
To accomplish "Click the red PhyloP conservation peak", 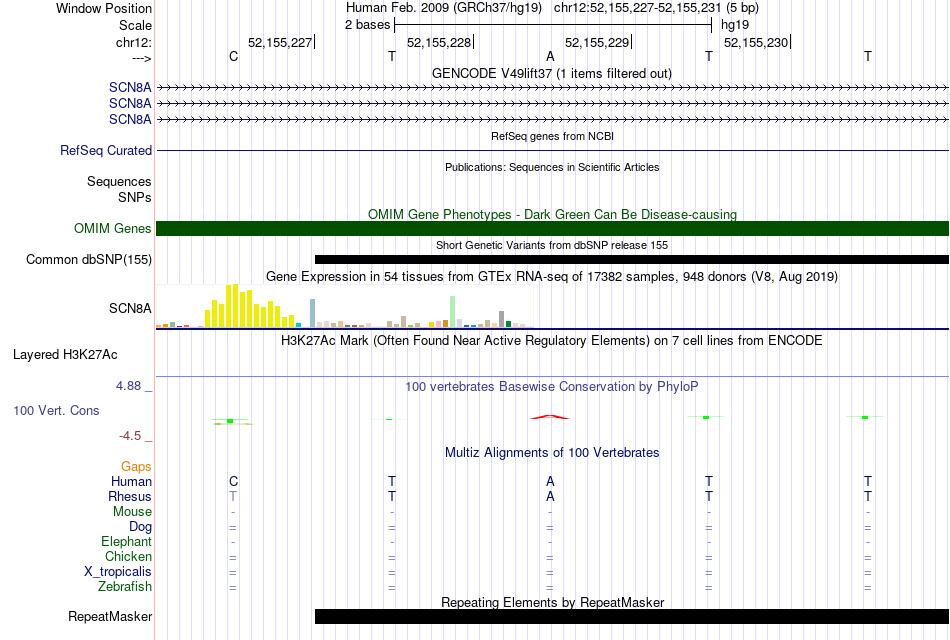I will 550,417.
